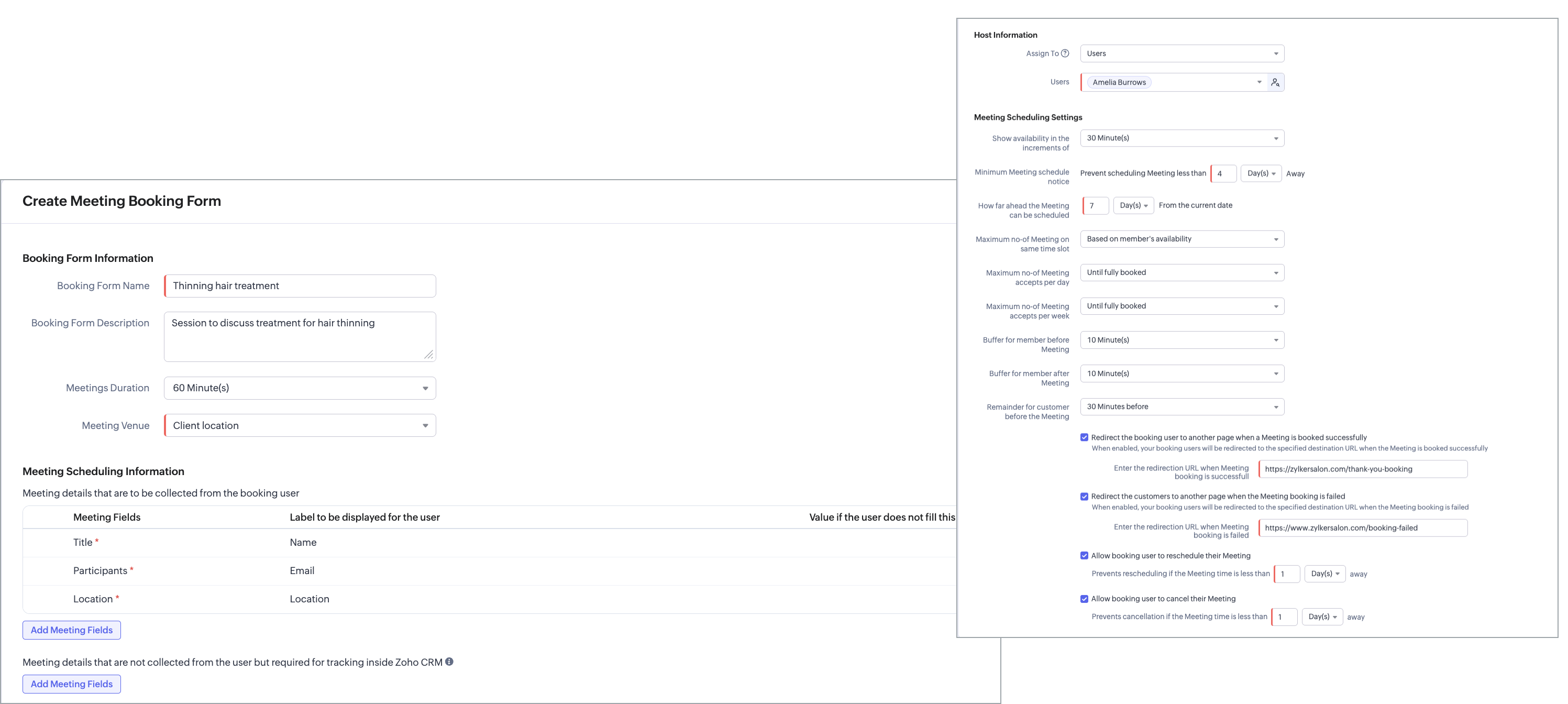This screenshot has height=704, width=1568.
Task: Focus the successful booking redirection URL field
Action: [x=1363, y=469]
